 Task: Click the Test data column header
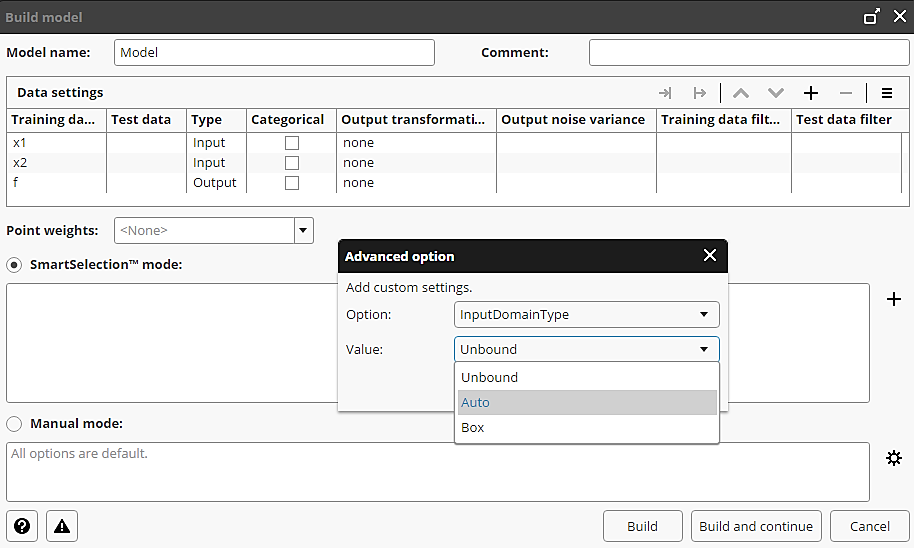coord(146,120)
